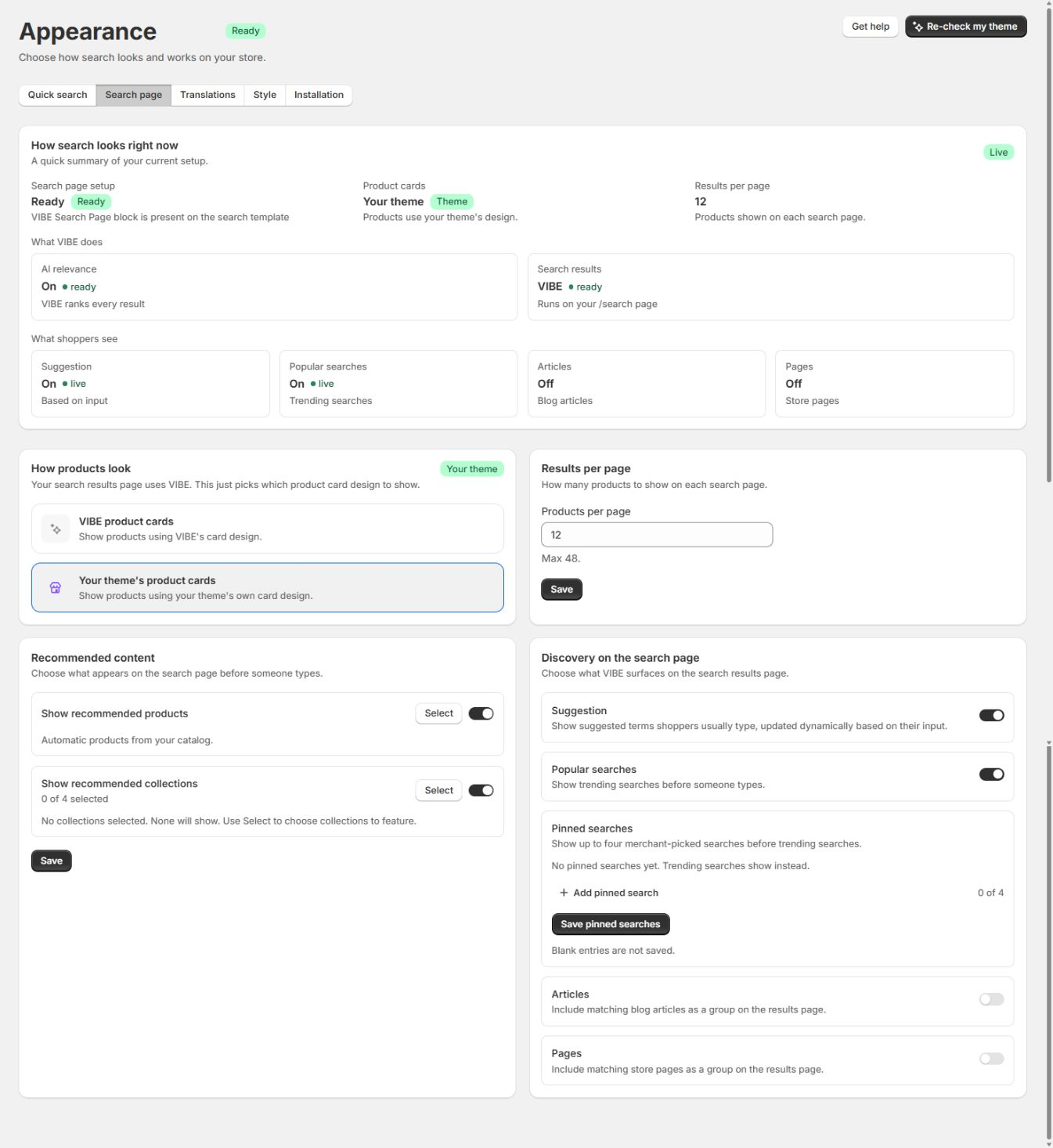Click the Pages Off summary card
Image resolution: width=1053 pixels, height=1148 pixels.
(895, 384)
